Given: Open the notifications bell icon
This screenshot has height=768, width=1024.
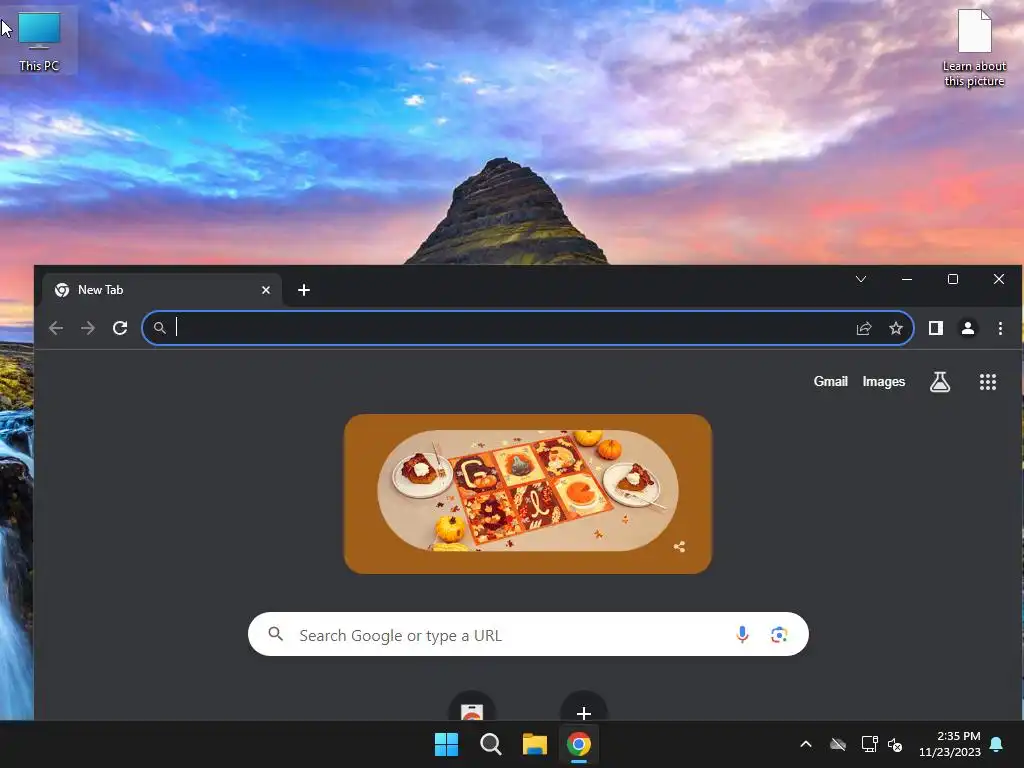Looking at the screenshot, I should (x=997, y=744).
